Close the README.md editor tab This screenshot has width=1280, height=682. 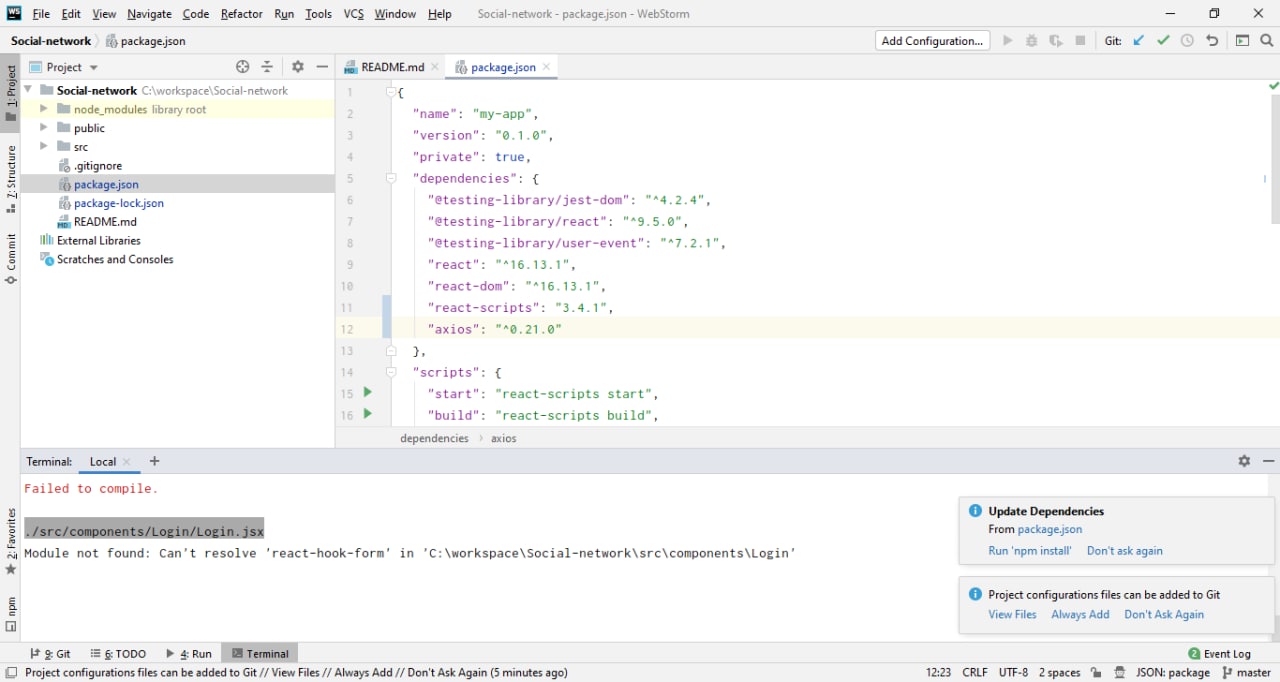pos(435,67)
